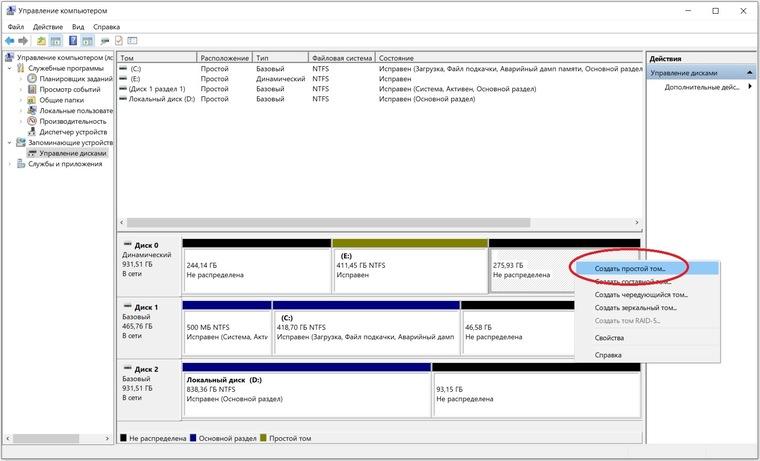Choose Свойства in the context menu

click(x=647, y=338)
